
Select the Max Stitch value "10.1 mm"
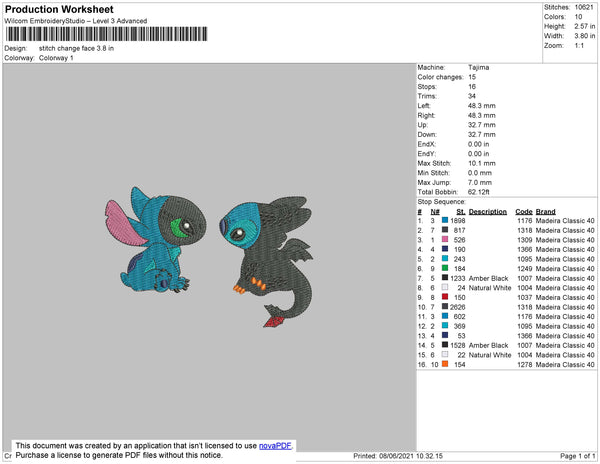(482, 163)
